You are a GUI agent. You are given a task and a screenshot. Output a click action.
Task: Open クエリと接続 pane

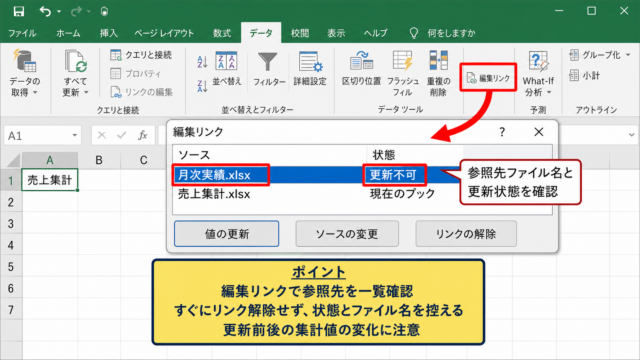pos(141,55)
